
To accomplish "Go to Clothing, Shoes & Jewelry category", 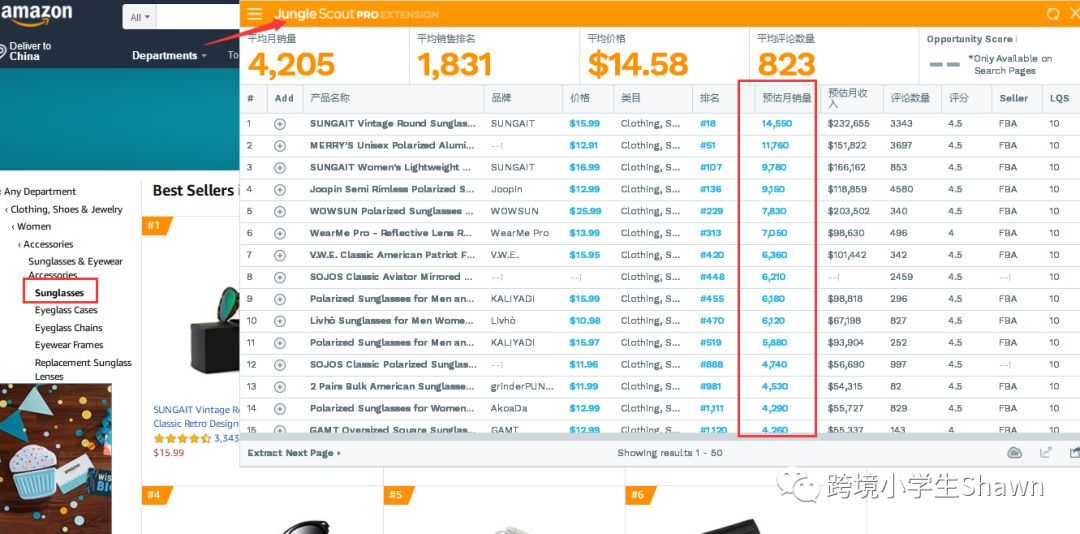I will point(64,209).
